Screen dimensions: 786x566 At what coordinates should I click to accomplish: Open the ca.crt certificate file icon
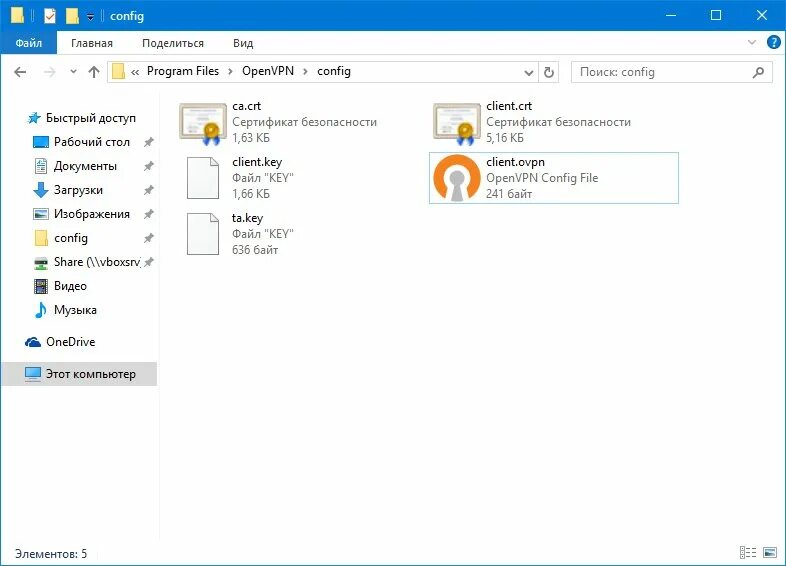203,123
